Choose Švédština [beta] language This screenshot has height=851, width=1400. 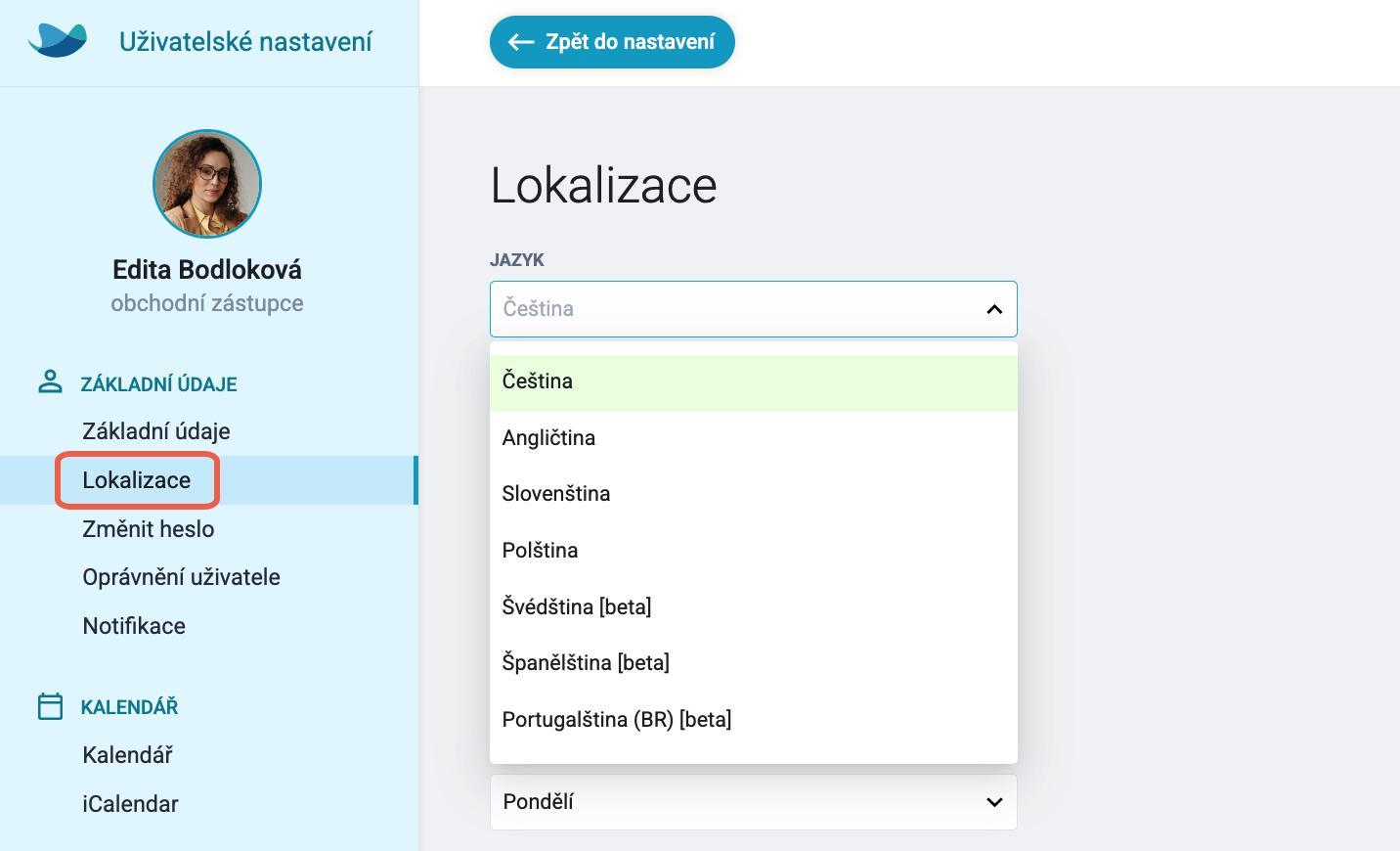[x=753, y=606]
